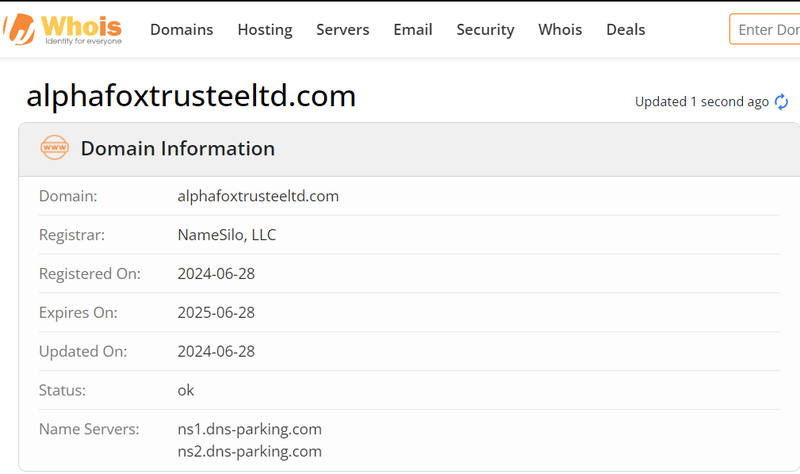Viewport: 800px width, 474px height.
Task: Open the Domains menu
Action: 182,30
